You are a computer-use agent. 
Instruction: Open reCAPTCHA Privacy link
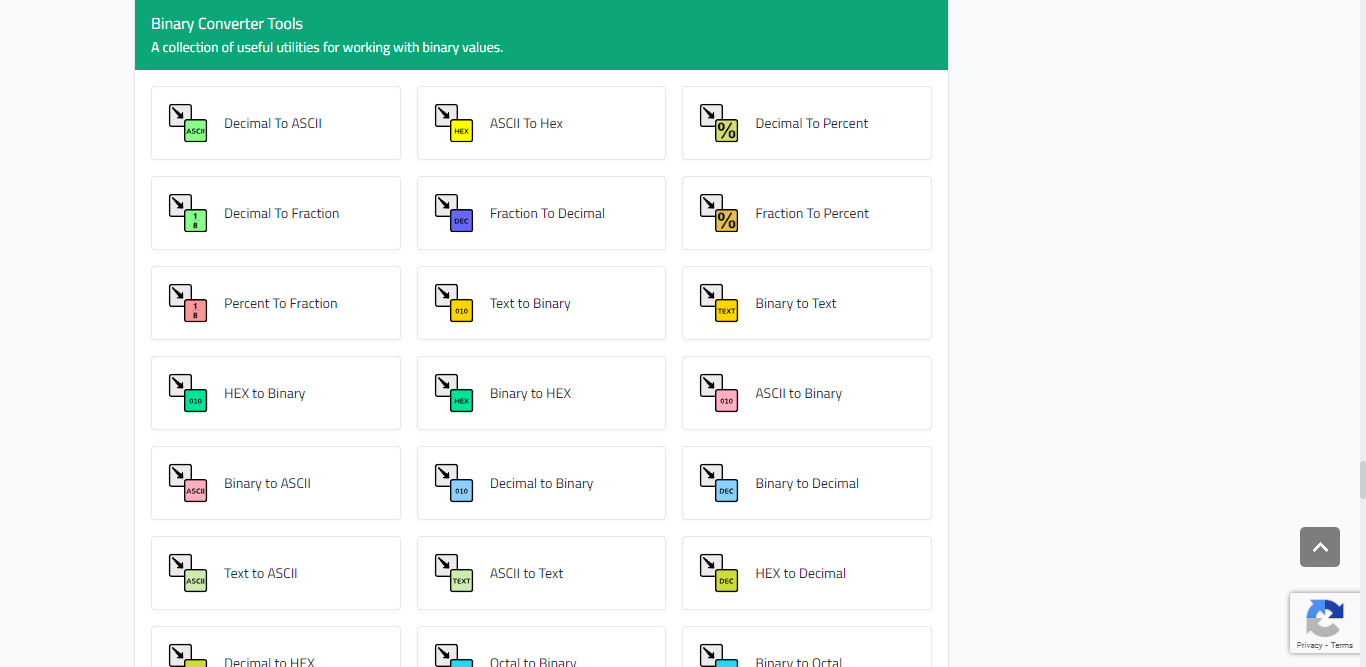[x=1309, y=645]
